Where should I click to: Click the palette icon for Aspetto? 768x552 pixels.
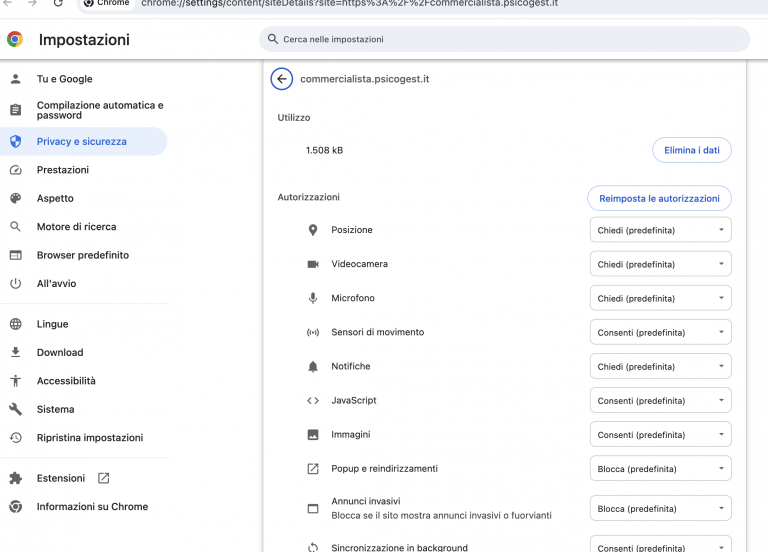(x=15, y=199)
